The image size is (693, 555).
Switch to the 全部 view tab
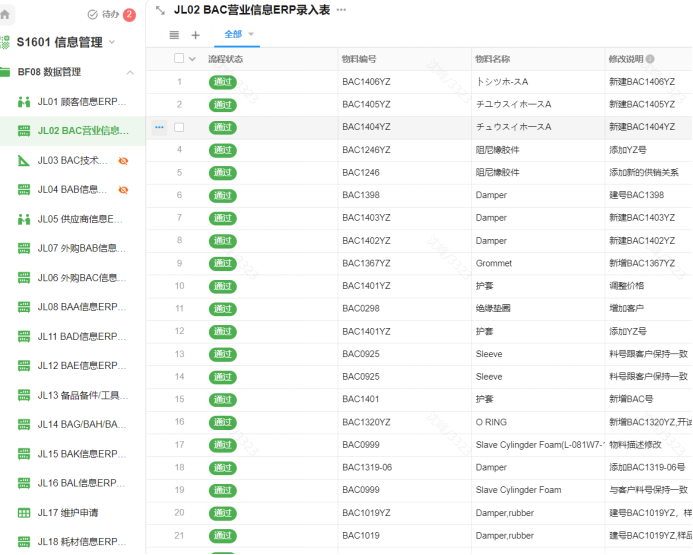click(x=233, y=34)
